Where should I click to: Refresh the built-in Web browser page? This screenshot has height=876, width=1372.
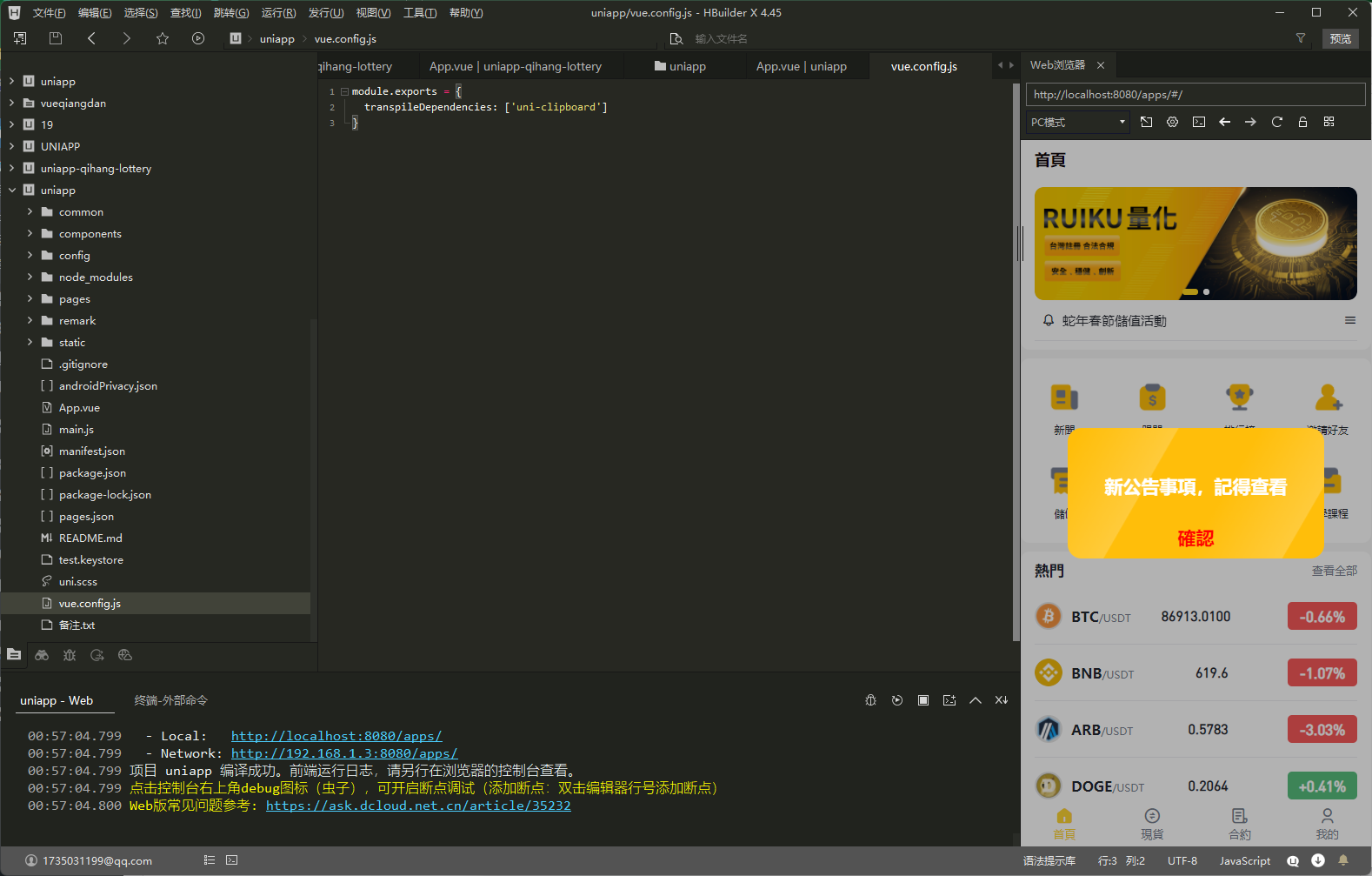1277,122
